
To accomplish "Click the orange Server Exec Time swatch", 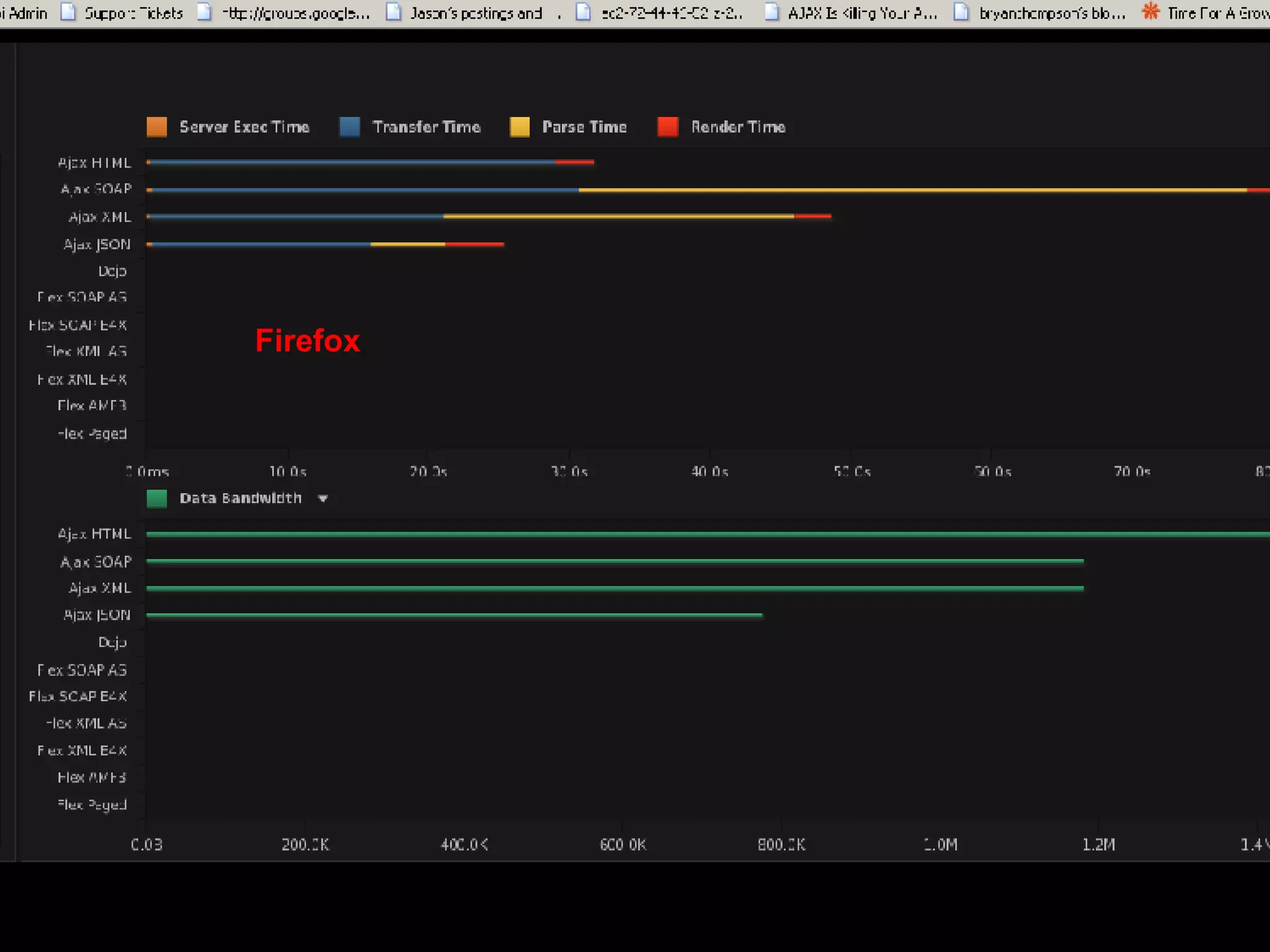I will point(157,126).
